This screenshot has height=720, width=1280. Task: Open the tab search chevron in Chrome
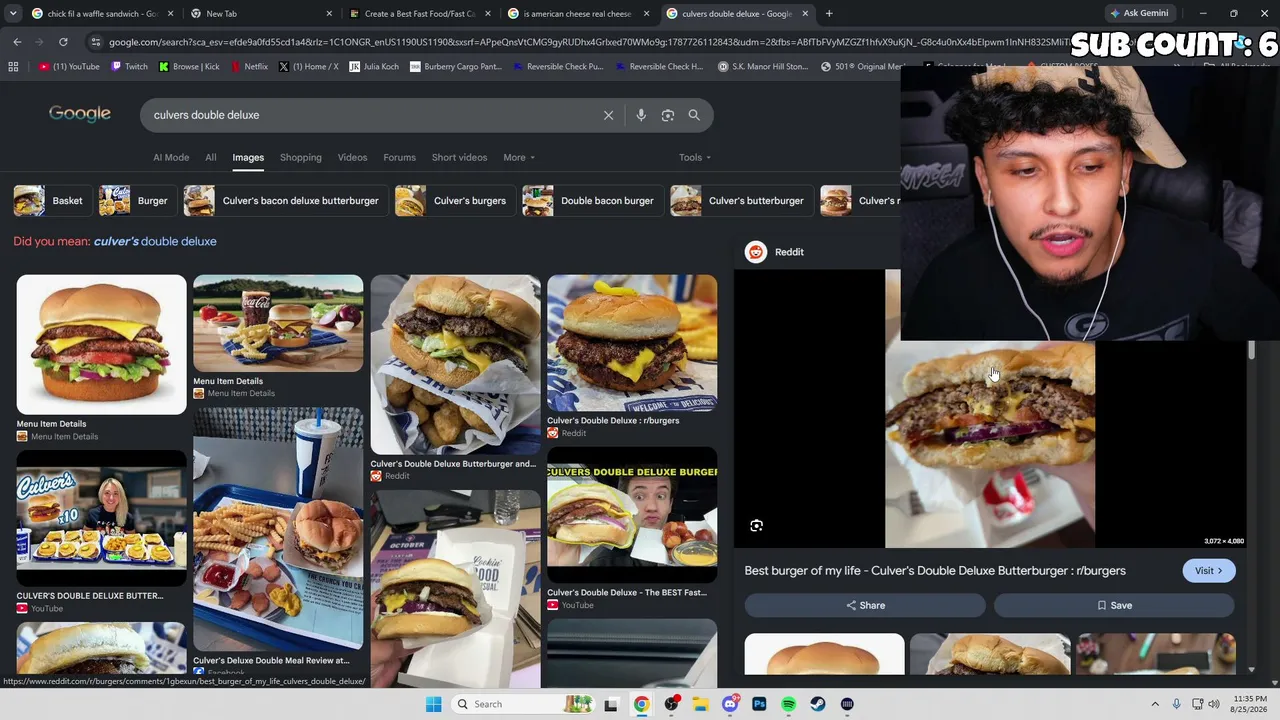click(14, 14)
